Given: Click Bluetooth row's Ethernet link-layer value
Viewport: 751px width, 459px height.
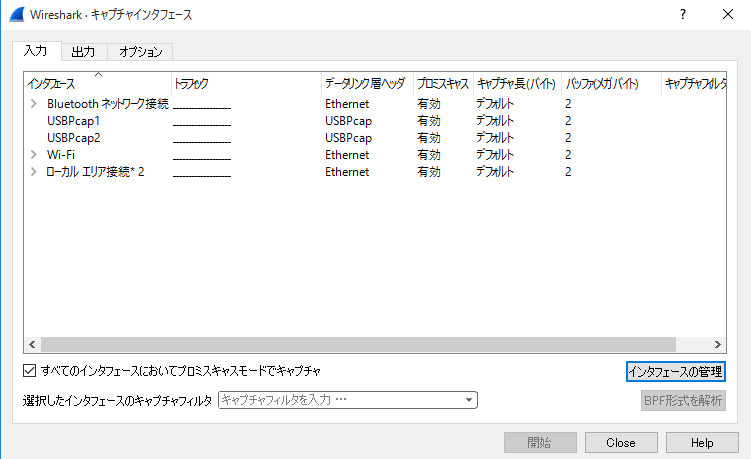Looking at the screenshot, I should (347, 104).
